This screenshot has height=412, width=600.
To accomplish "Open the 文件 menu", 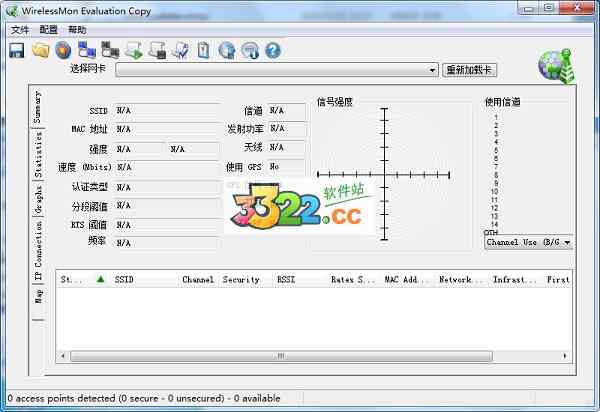I will (x=20, y=30).
